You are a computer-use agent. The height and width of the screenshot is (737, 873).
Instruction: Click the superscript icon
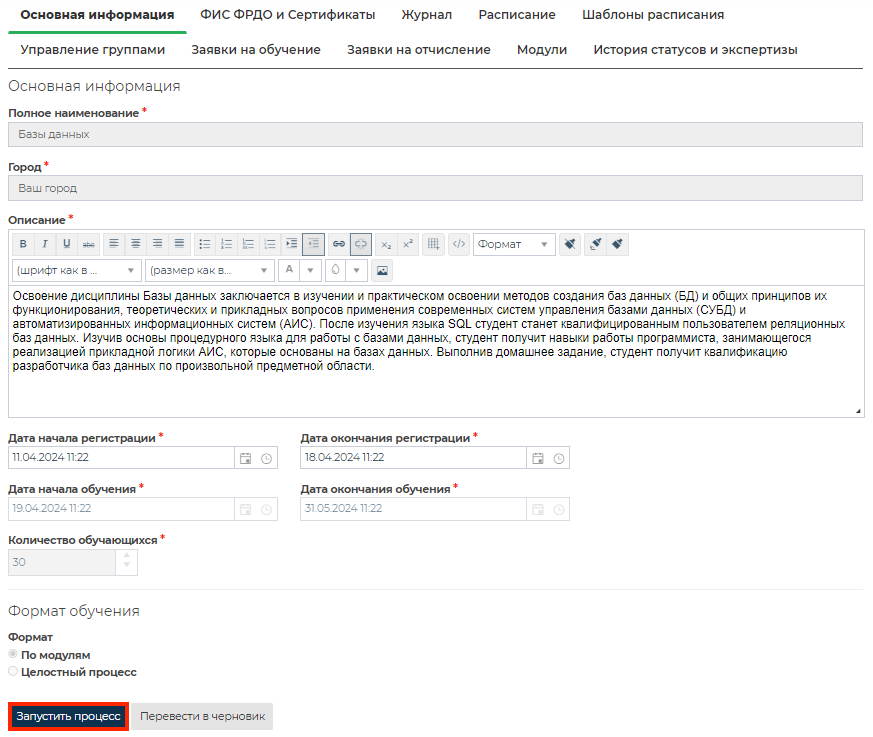(407, 244)
